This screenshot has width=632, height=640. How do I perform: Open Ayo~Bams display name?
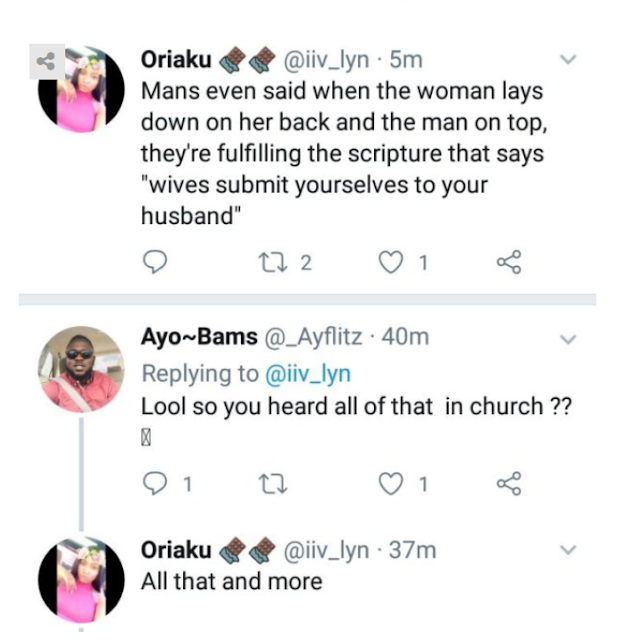198,338
